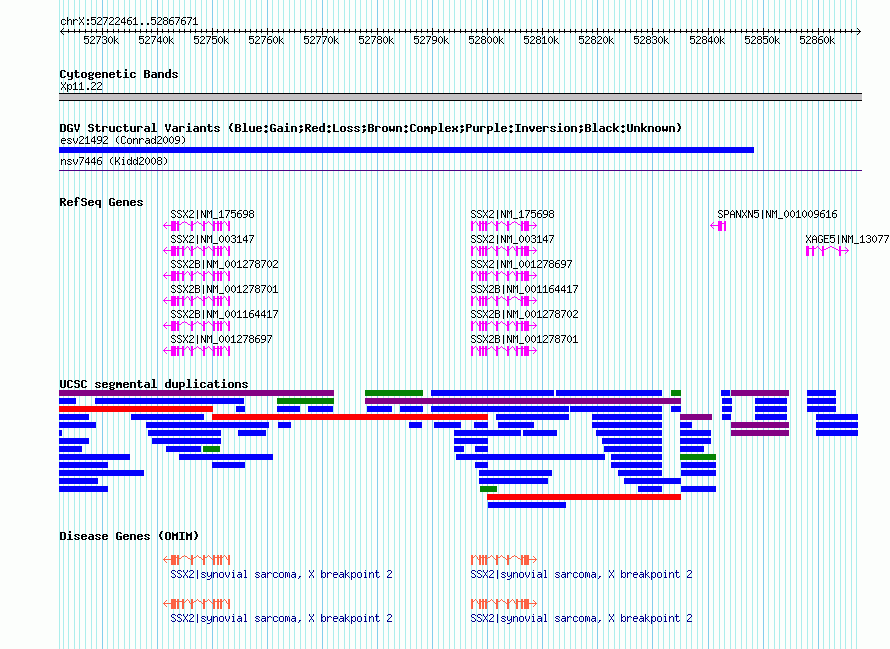This screenshot has height=649, width=890.
Task: Select top-row green duplication bar near 52780k
Action: 394,393
